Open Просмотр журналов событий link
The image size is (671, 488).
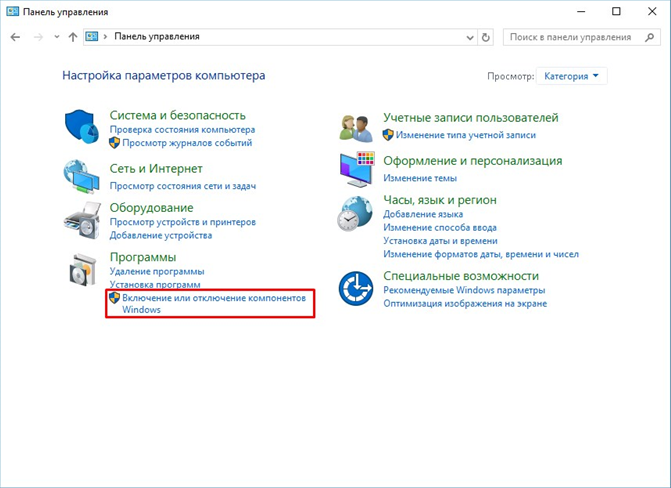tap(187, 143)
